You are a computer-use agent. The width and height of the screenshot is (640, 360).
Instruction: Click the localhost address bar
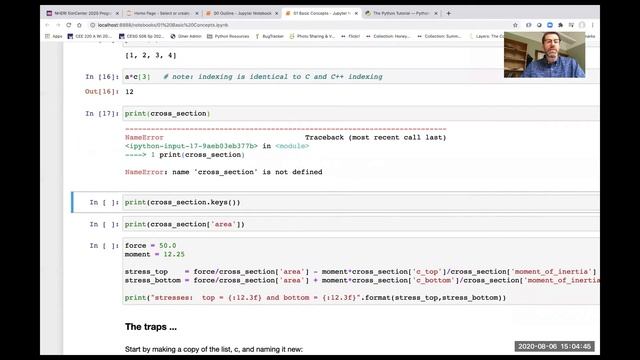pos(300,25)
